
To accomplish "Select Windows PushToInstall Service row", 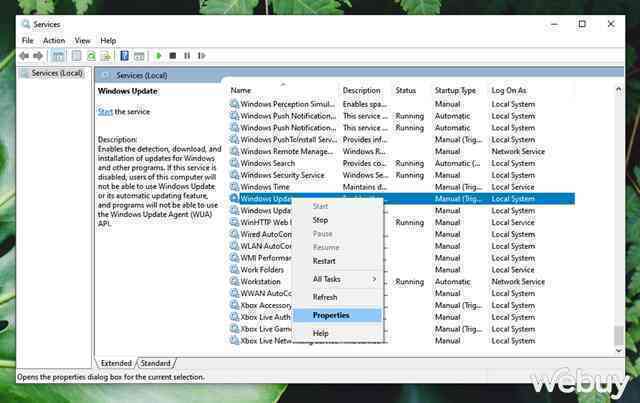I will pyautogui.click(x=402, y=139).
